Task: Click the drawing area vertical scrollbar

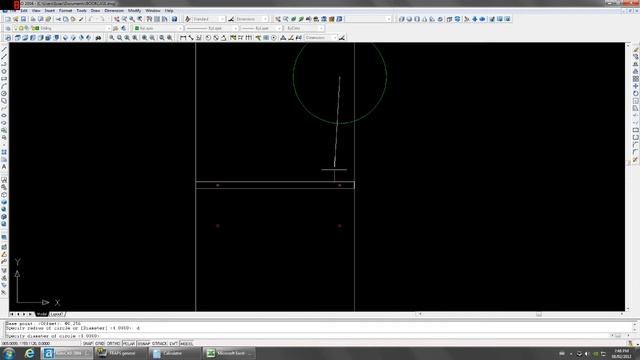Action: click(x=628, y=177)
